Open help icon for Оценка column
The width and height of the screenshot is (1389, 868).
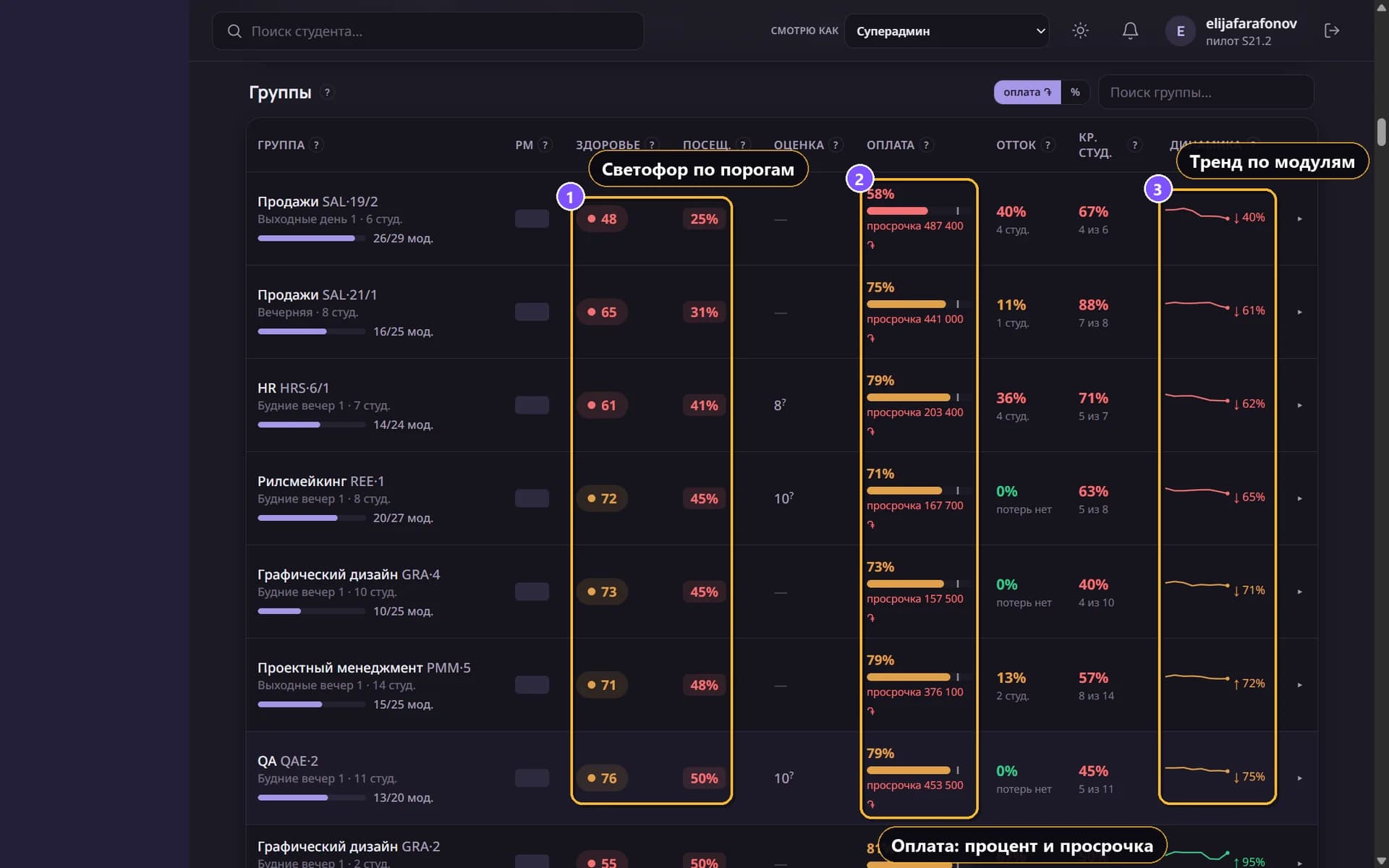[x=836, y=145]
